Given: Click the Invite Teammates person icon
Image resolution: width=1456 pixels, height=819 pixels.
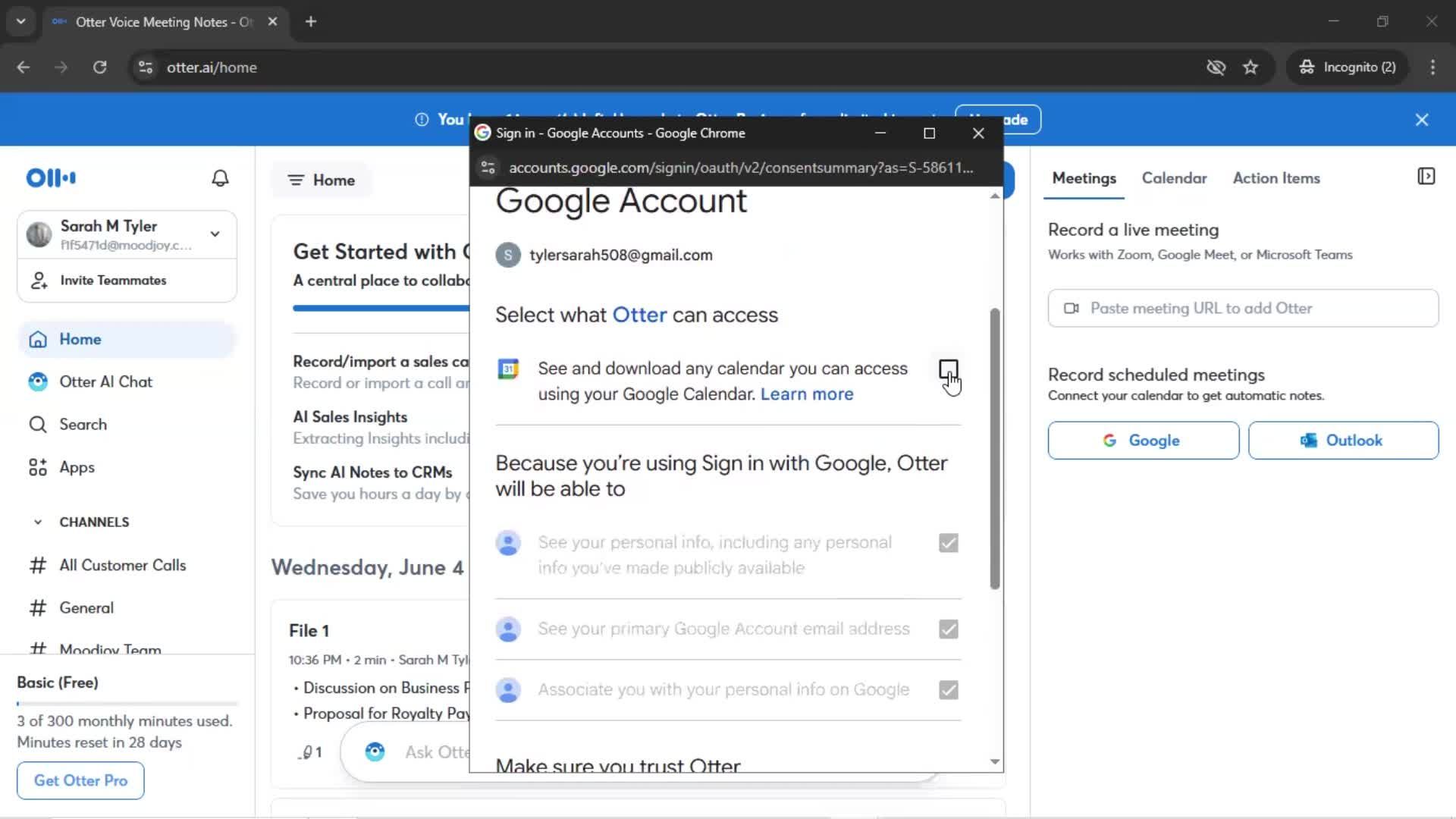Looking at the screenshot, I should [x=39, y=281].
